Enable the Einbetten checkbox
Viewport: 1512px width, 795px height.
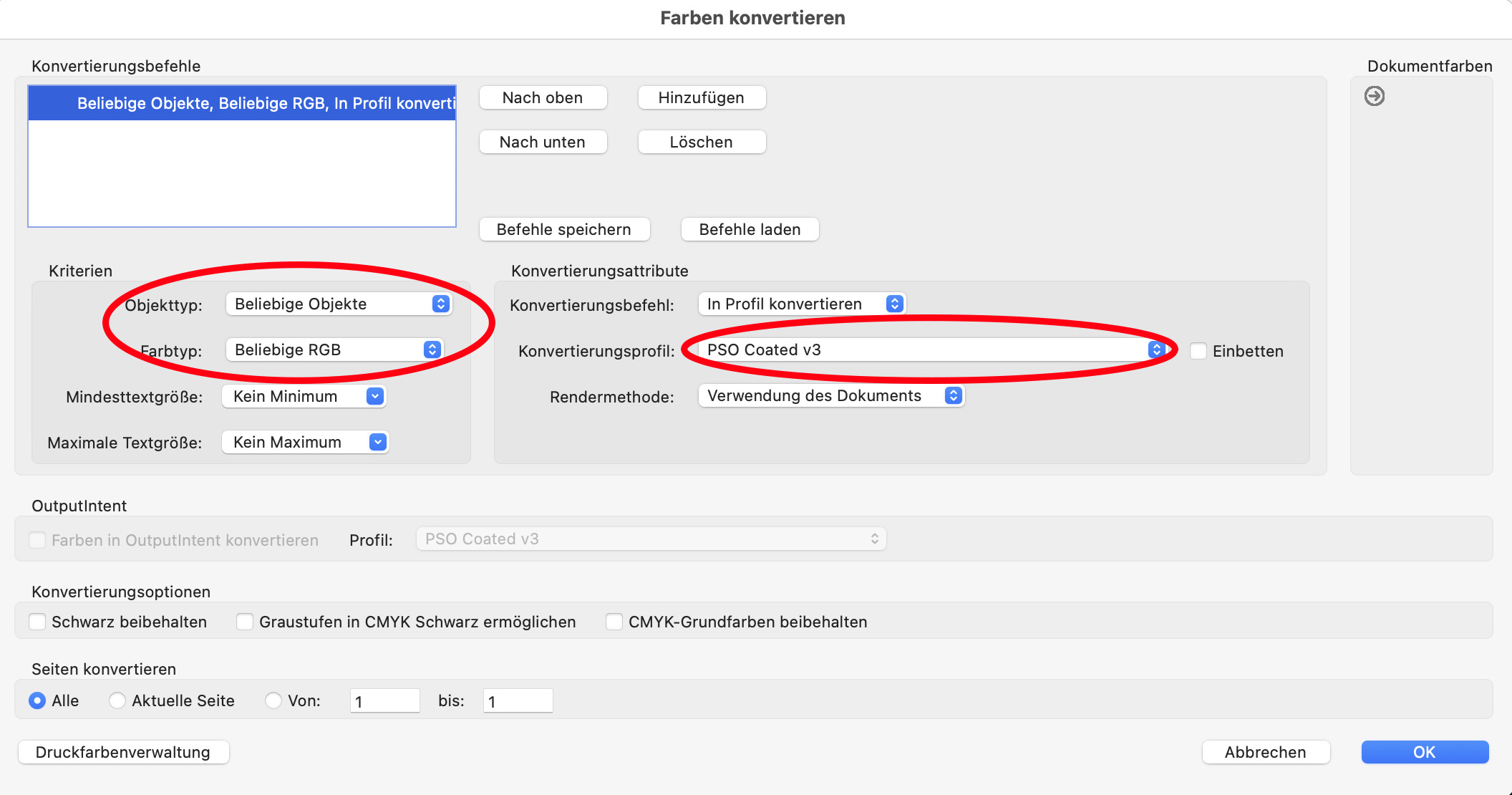pos(1198,351)
